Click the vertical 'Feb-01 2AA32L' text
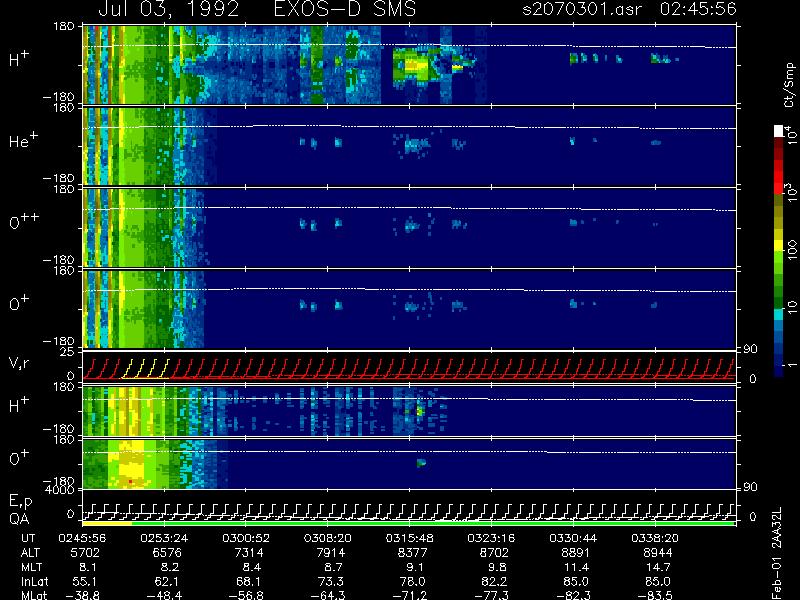The height and width of the screenshot is (600, 800). pyautogui.click(x=777, y=553)
